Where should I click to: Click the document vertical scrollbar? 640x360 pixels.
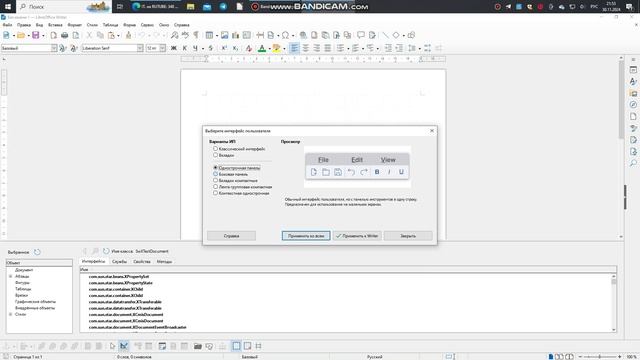pos(621,147)
